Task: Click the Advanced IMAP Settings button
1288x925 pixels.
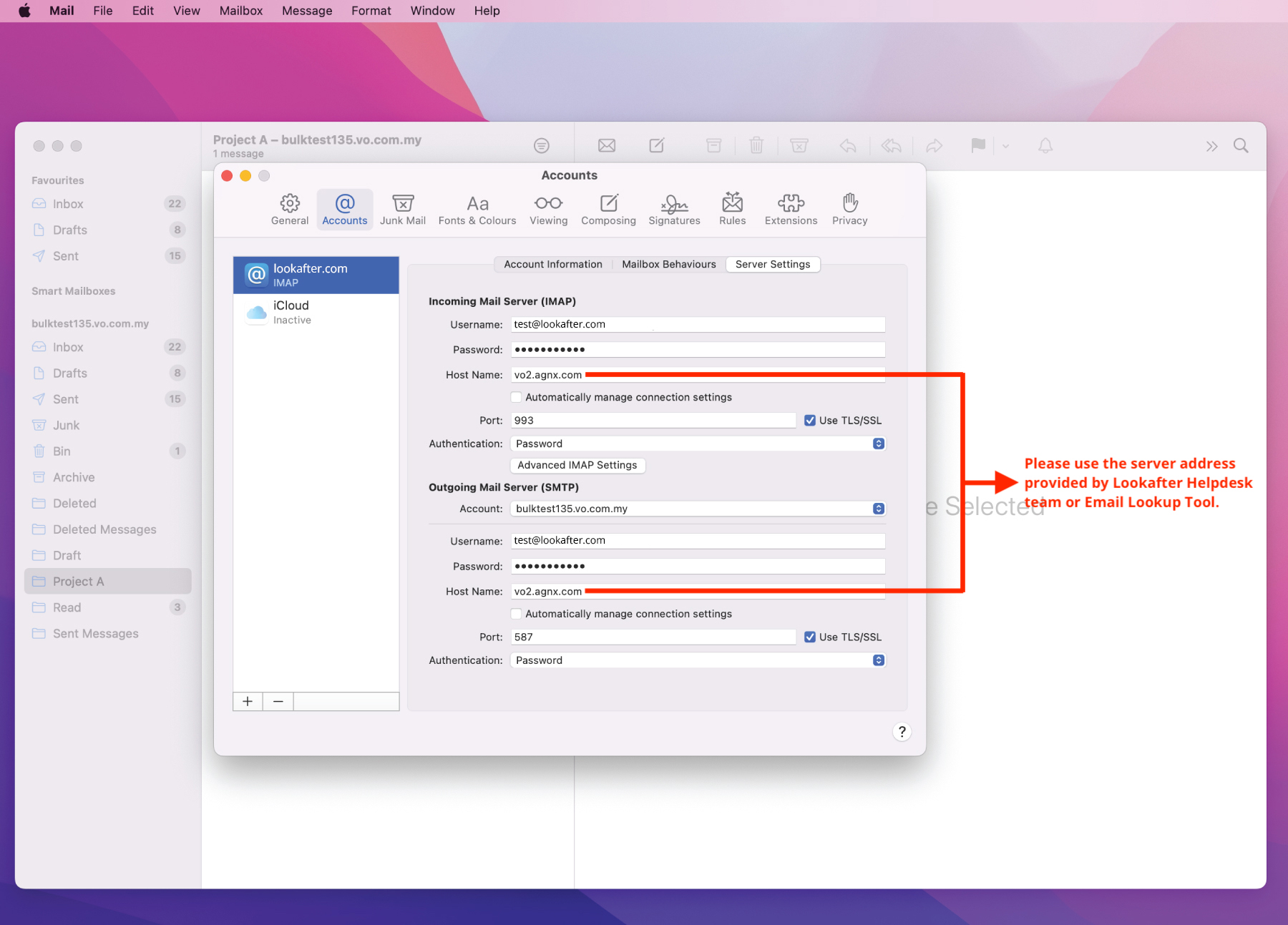Action: pos(577,466)
